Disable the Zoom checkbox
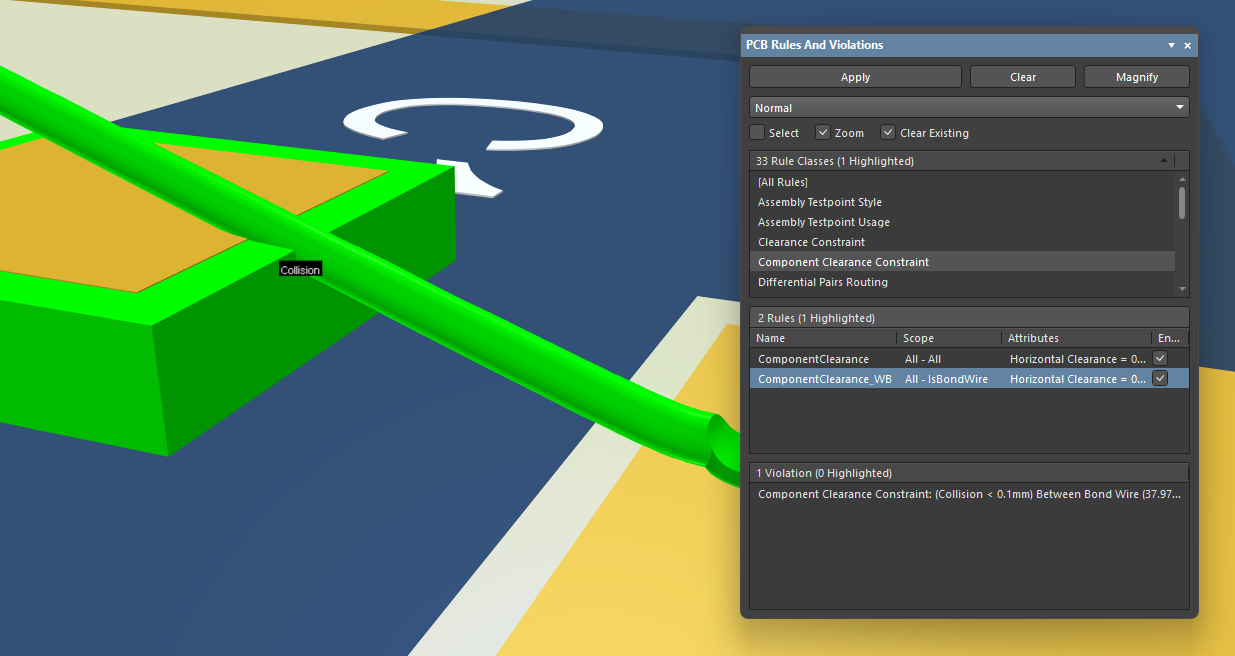1235x656 pixels. (820, 132)
